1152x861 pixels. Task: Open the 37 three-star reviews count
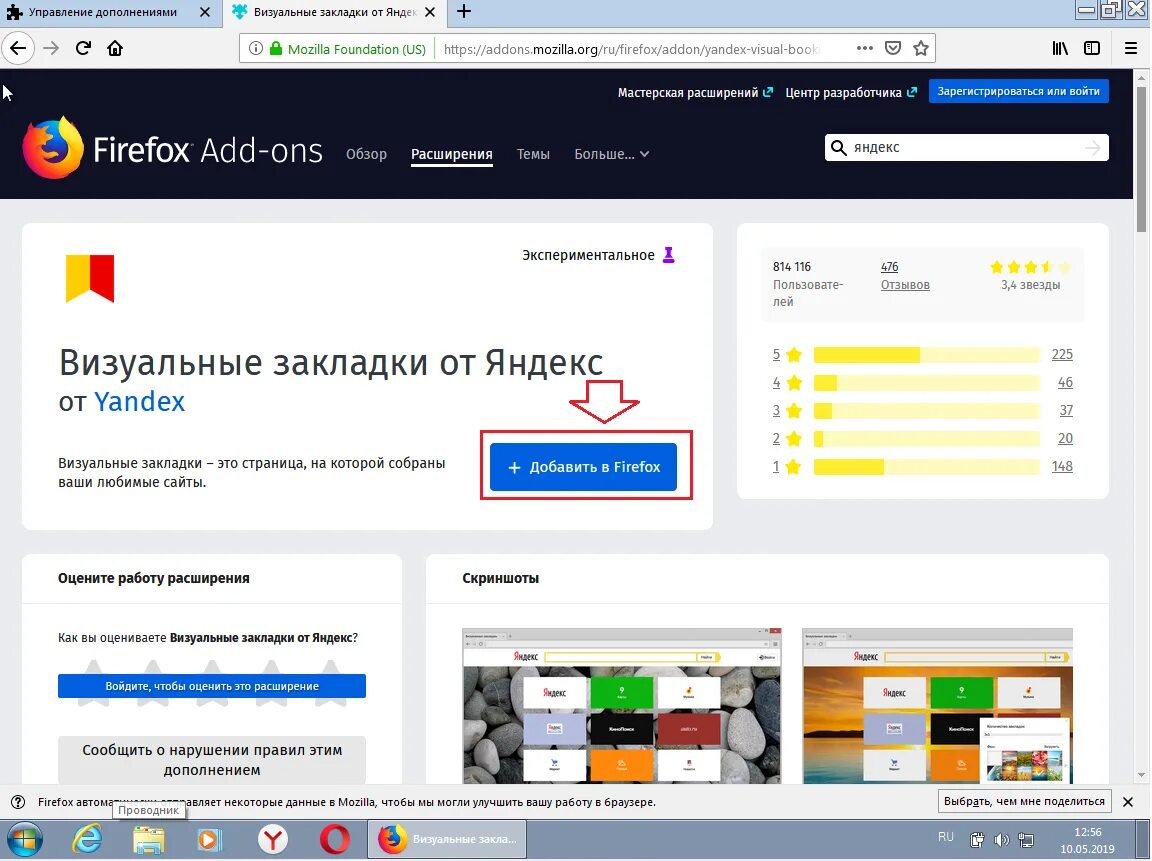(1066, 411)
